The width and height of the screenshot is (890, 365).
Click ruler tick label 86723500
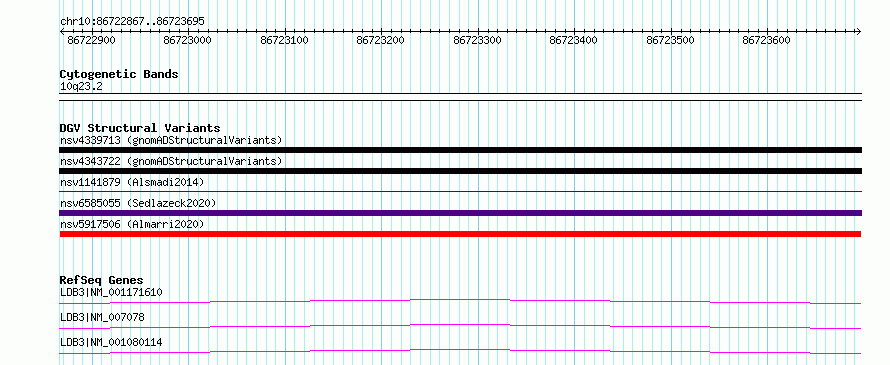pyautogui.click(x=670, y=40)
